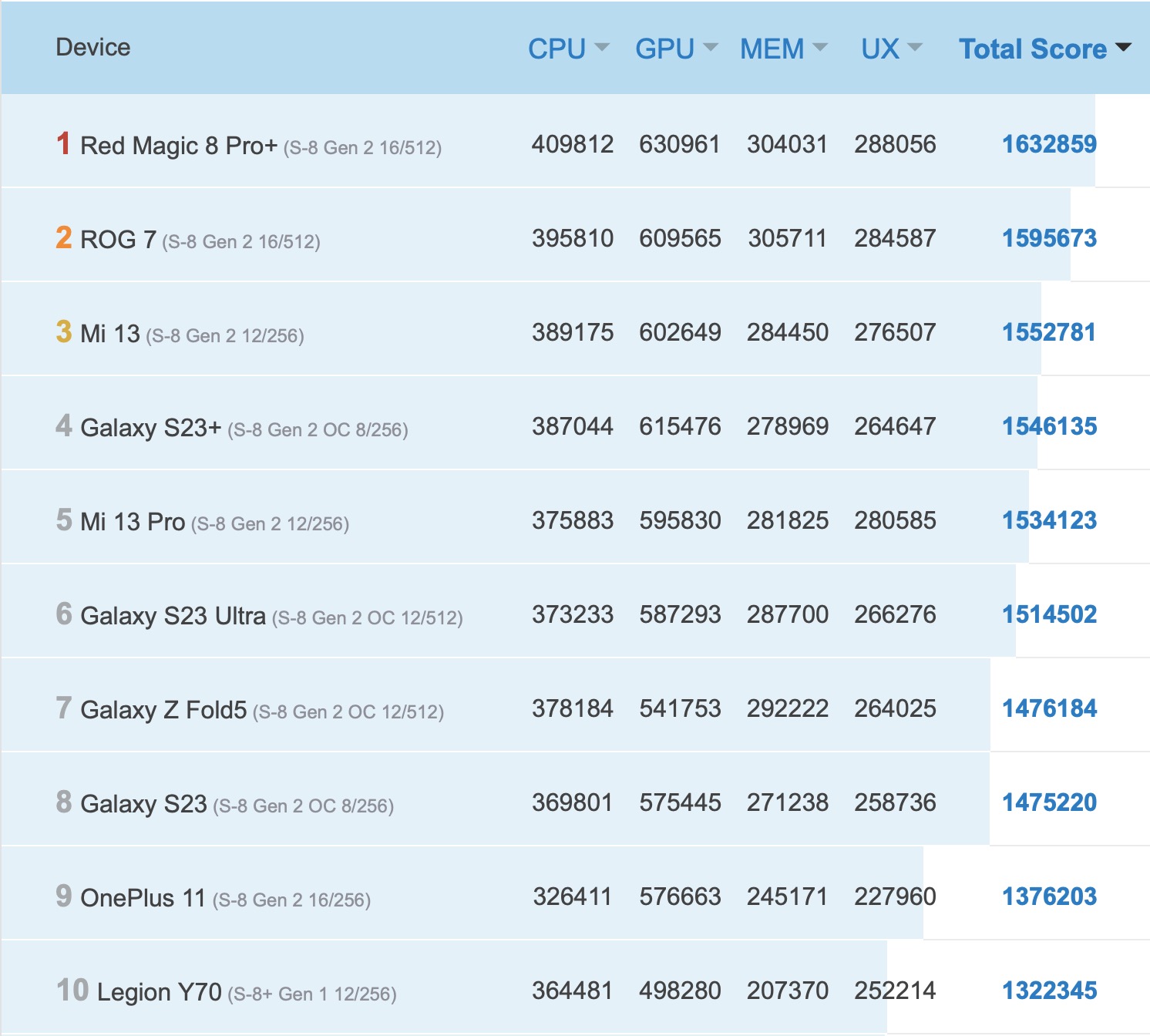This screenshot has height=1036, width=1150.
Task: Select the Galaxy S23 (8/256) device name
Action: tap(143, 803)
